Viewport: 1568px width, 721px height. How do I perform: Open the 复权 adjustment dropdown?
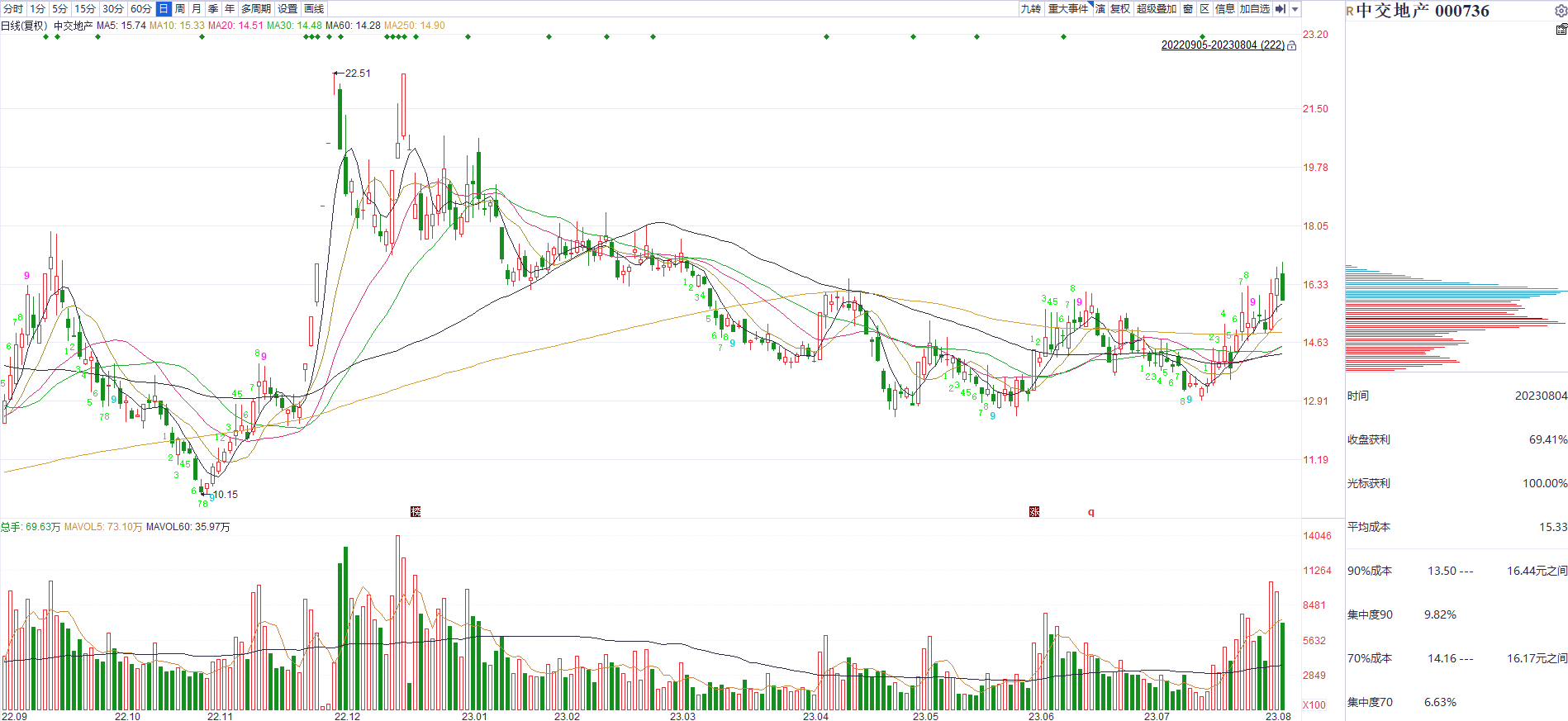click(1120, 9)
